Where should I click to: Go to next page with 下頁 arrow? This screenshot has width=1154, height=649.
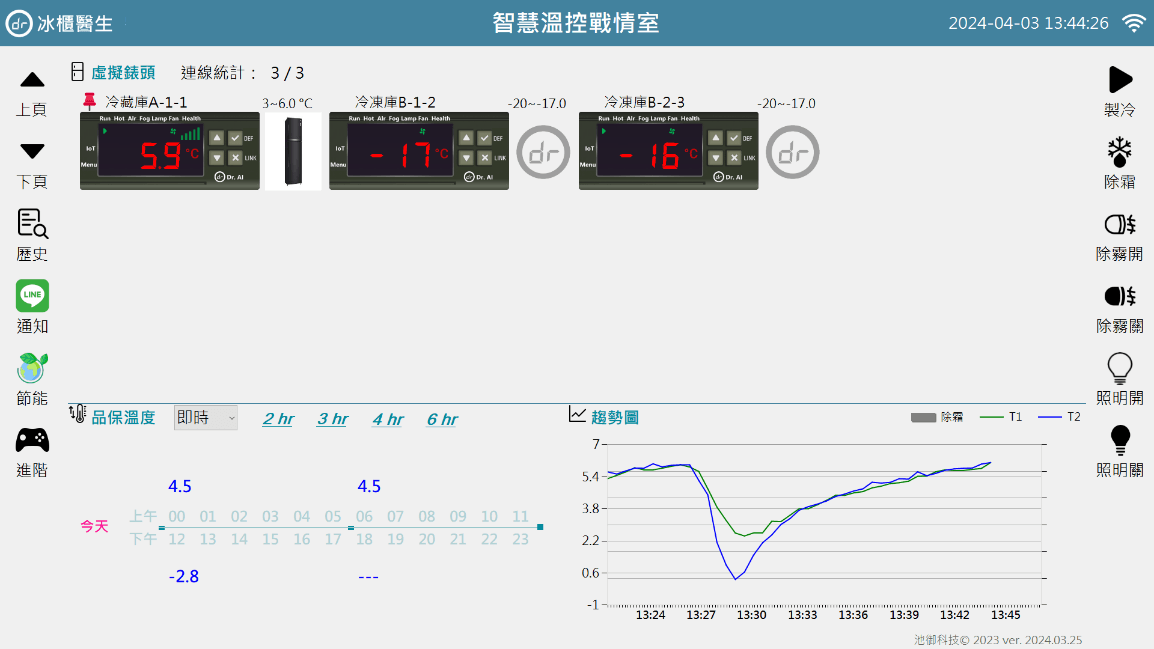click(x=32, y=152)
